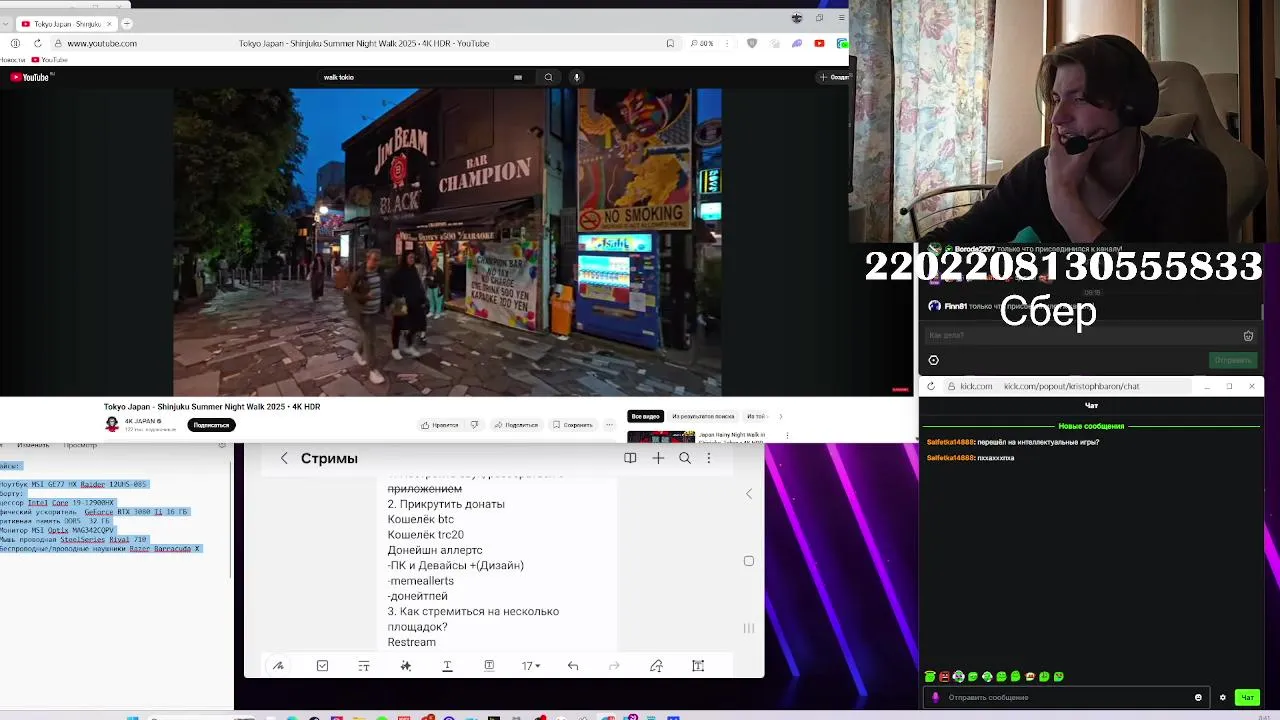This screenshot has width=1280, height=720.
Task: Search within the Стримы note
Action: (x=685, y=458)
